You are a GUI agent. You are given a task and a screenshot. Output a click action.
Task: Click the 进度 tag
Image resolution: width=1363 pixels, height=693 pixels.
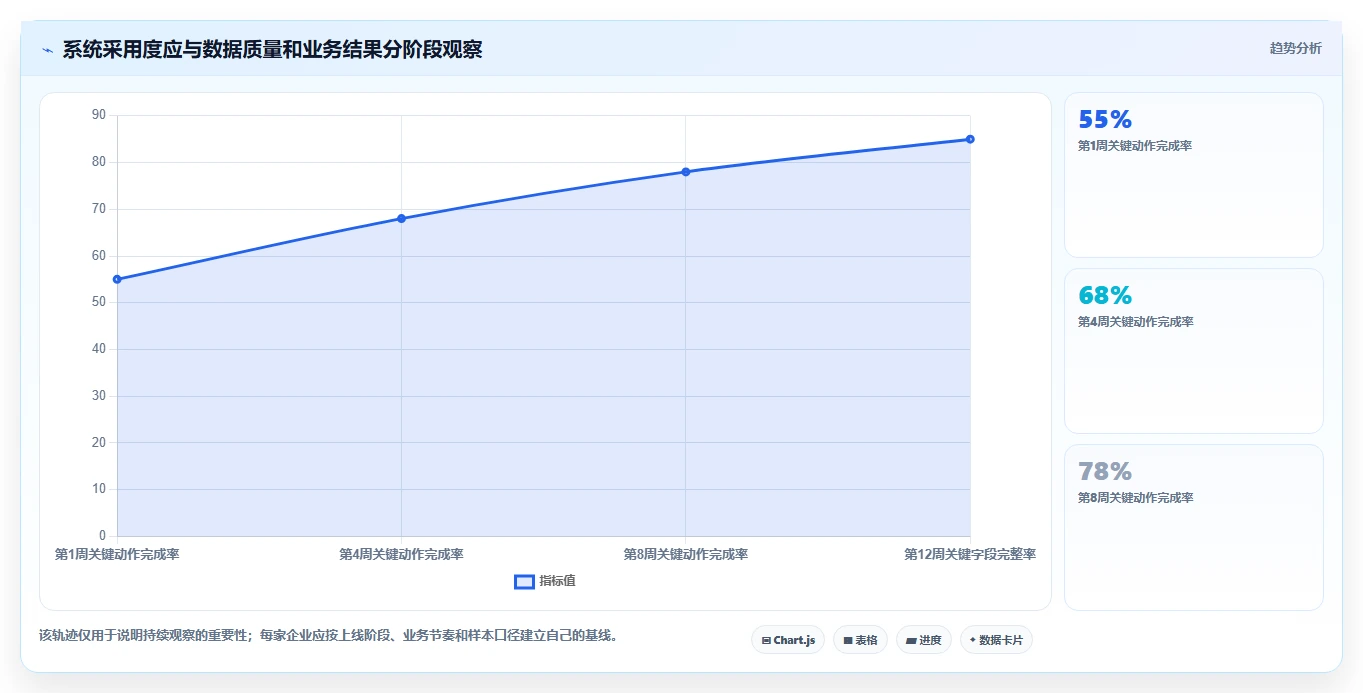[924, 640]
